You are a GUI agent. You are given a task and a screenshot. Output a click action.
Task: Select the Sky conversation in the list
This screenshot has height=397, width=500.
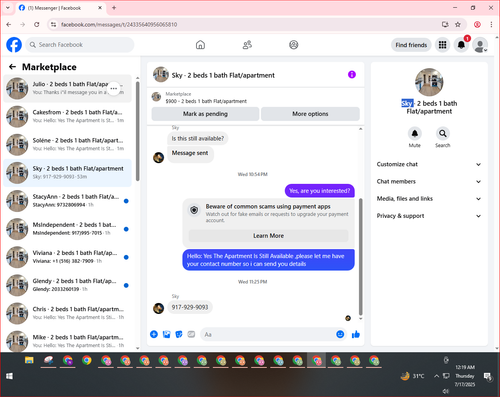(67, 173)
